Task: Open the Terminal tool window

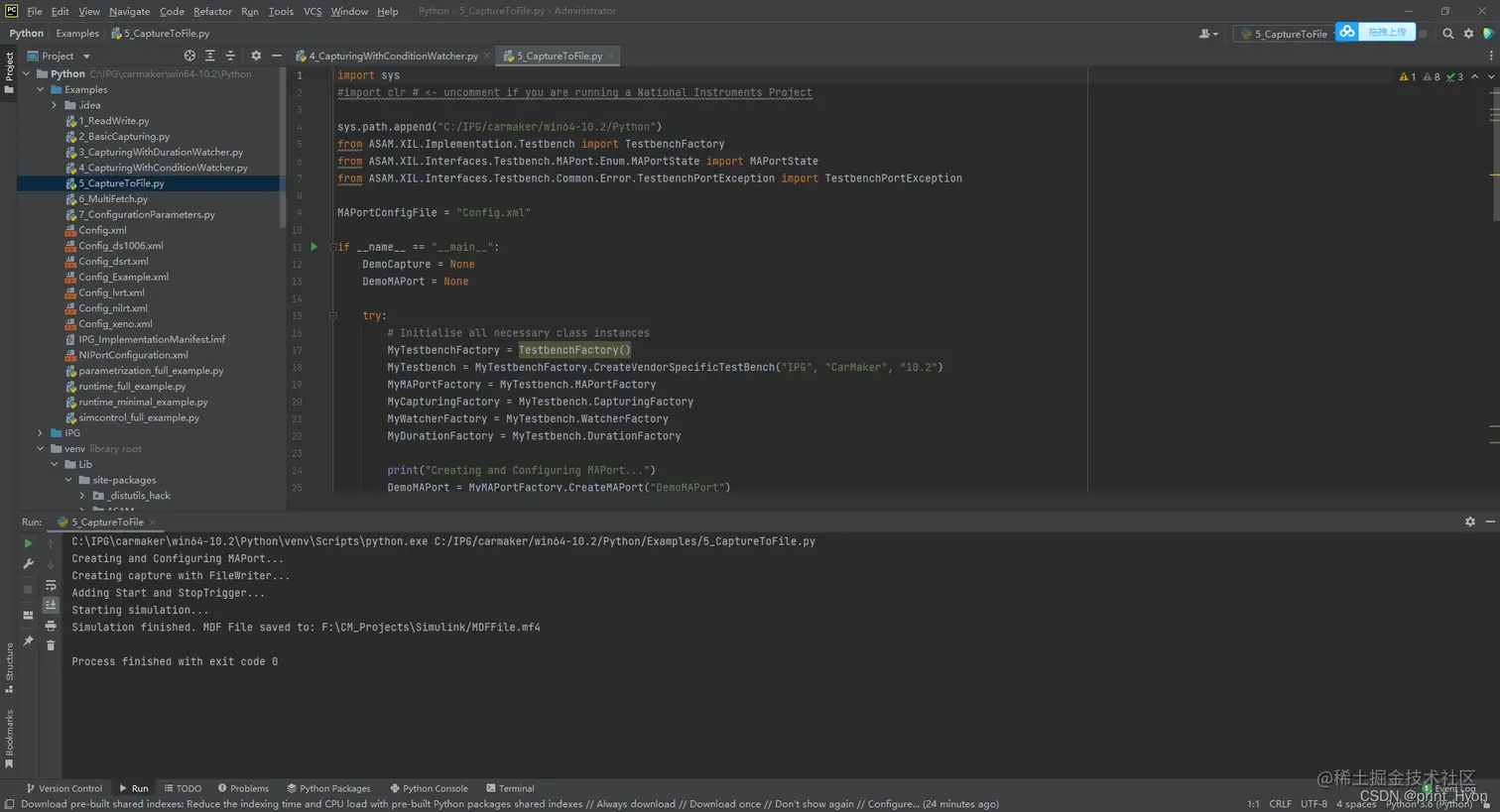Action: [510, 788]
